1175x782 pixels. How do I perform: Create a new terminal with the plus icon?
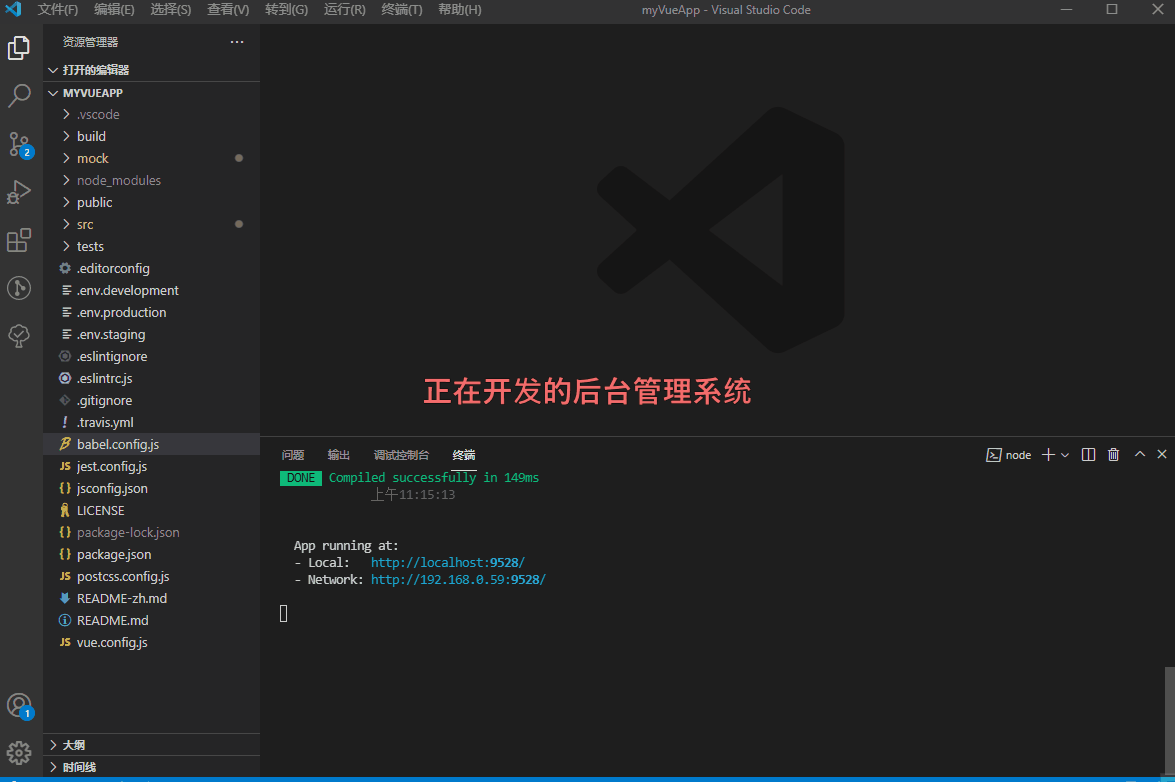click(x=1047, y=454)
